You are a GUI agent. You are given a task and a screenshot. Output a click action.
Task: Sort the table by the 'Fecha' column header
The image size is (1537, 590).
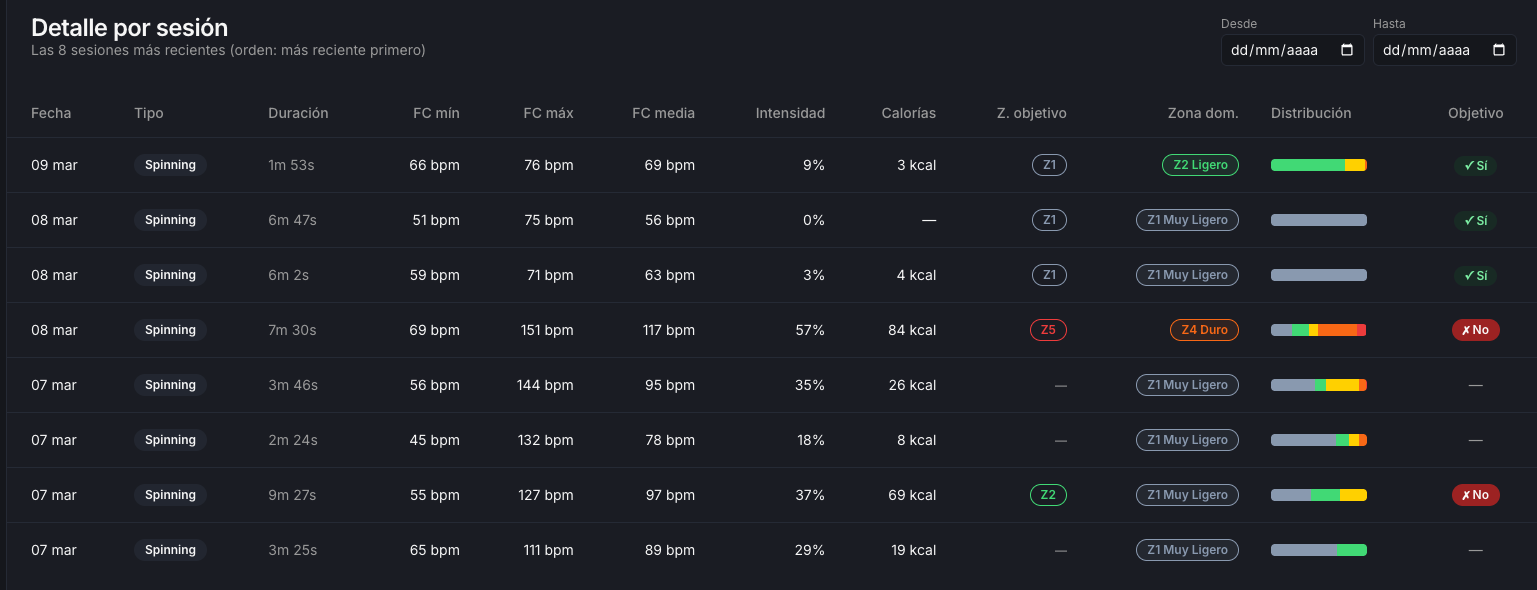coord(50,113)
